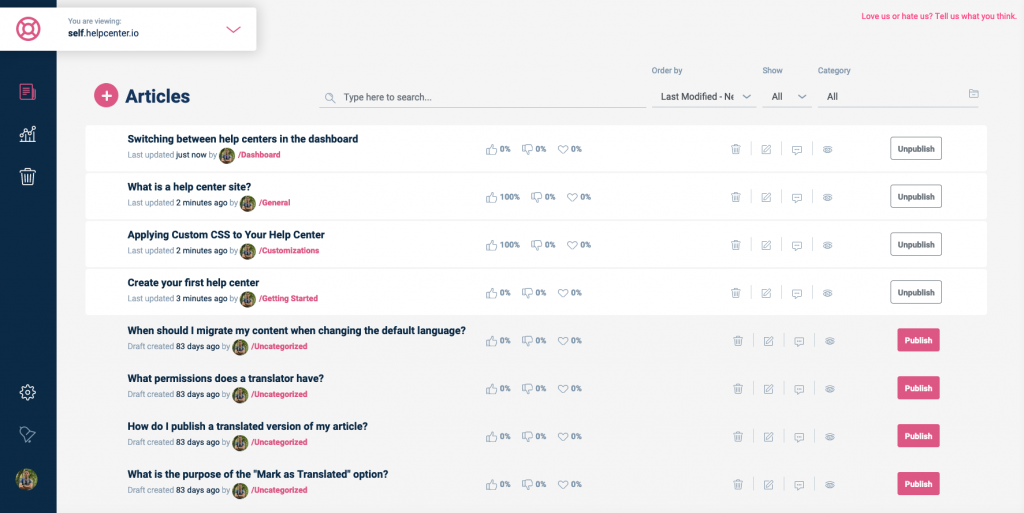
Task: Click the add new article plus button
Action: pos(106,96)
